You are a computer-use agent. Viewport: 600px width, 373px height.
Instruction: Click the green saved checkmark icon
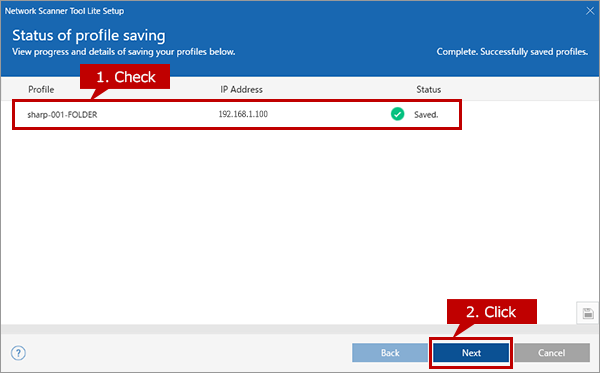pyautogui.click(x=398, y=114)
